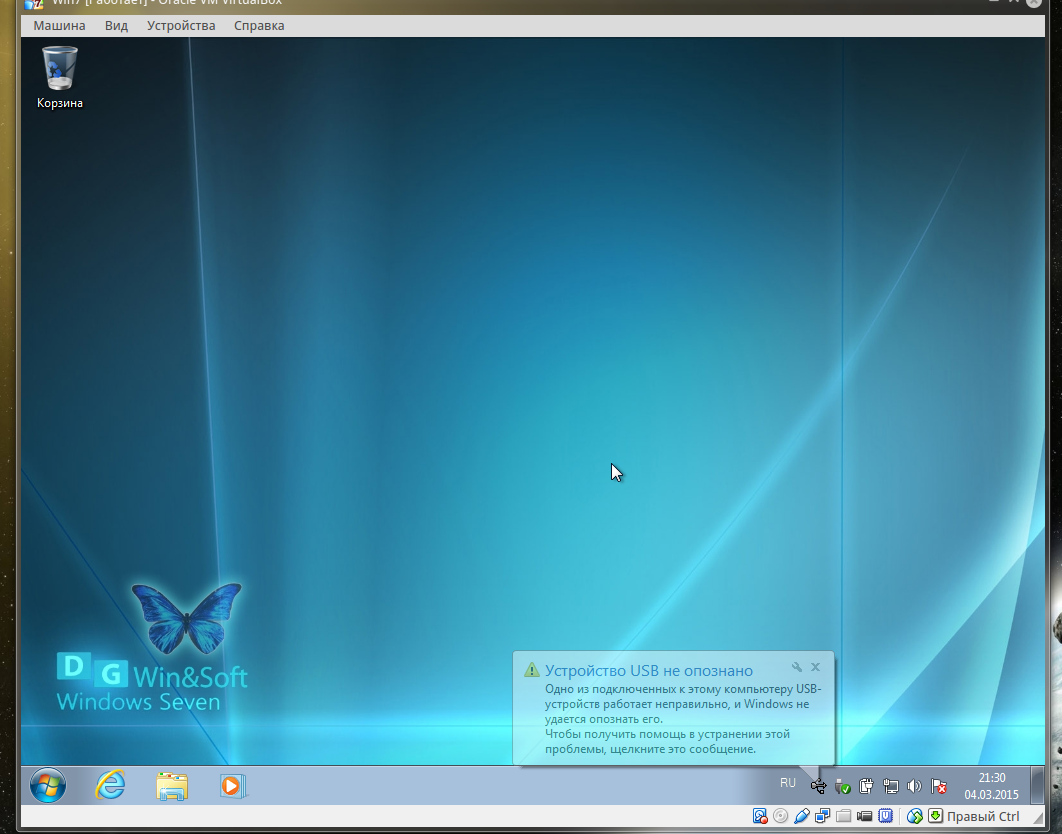The height and width of the screenshot is (834, 1062).
Task: Click the notification warning triangle icon
Action: [x=532, y=670]
